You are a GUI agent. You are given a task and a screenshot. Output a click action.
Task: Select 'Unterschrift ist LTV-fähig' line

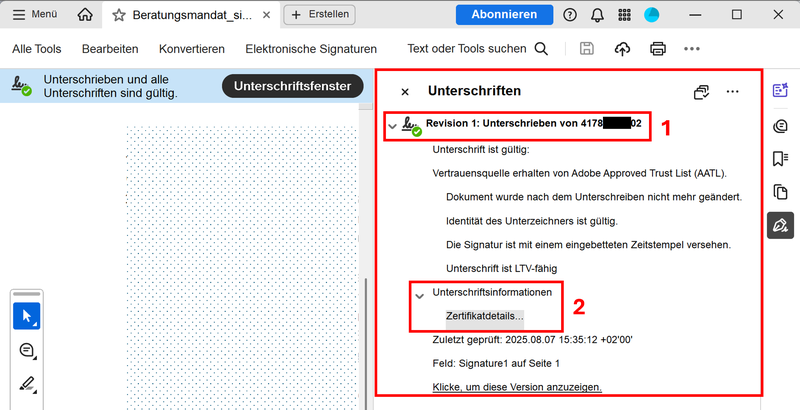pos(501,268)
